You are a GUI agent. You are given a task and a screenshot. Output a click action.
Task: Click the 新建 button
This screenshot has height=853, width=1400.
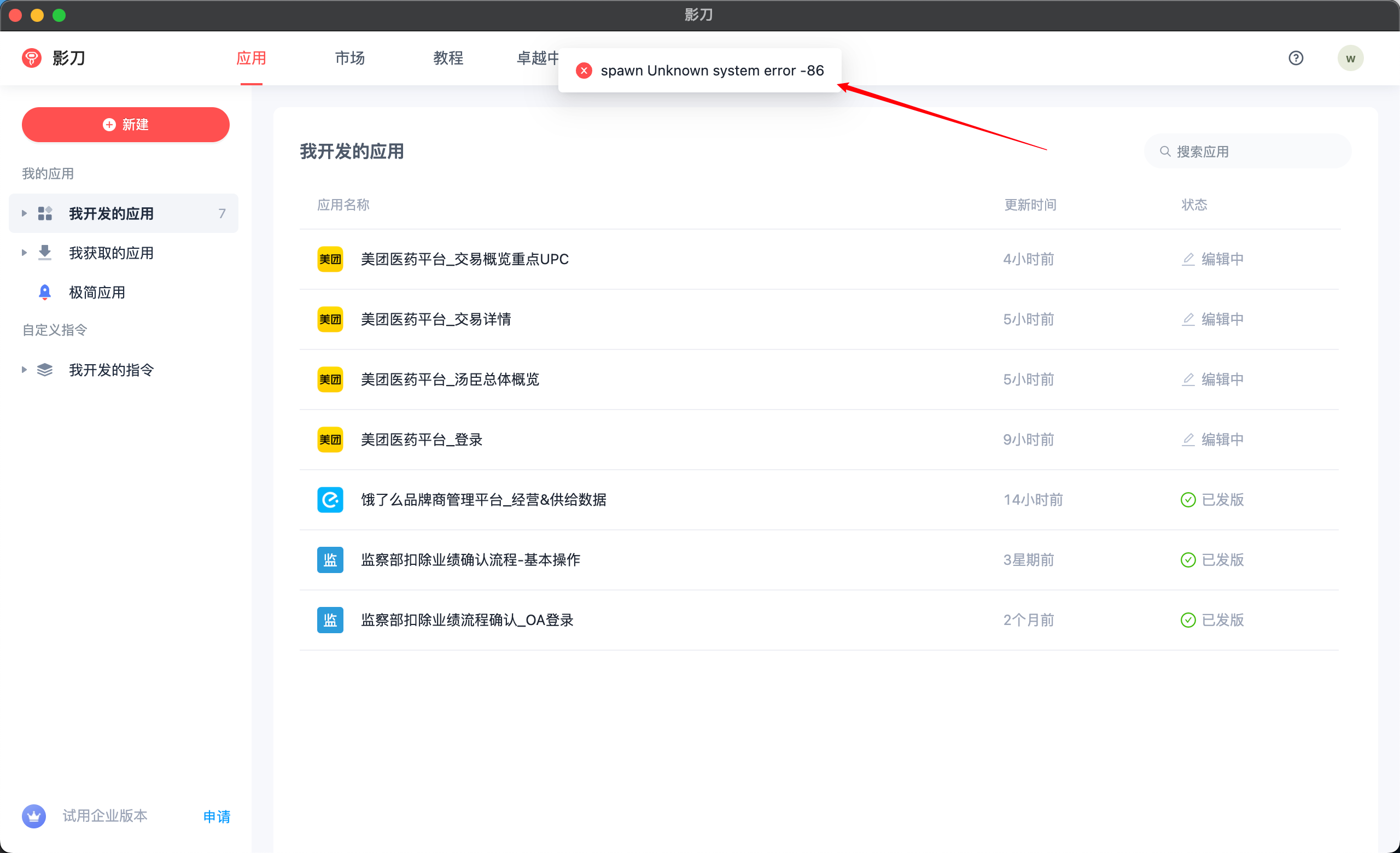126,124
